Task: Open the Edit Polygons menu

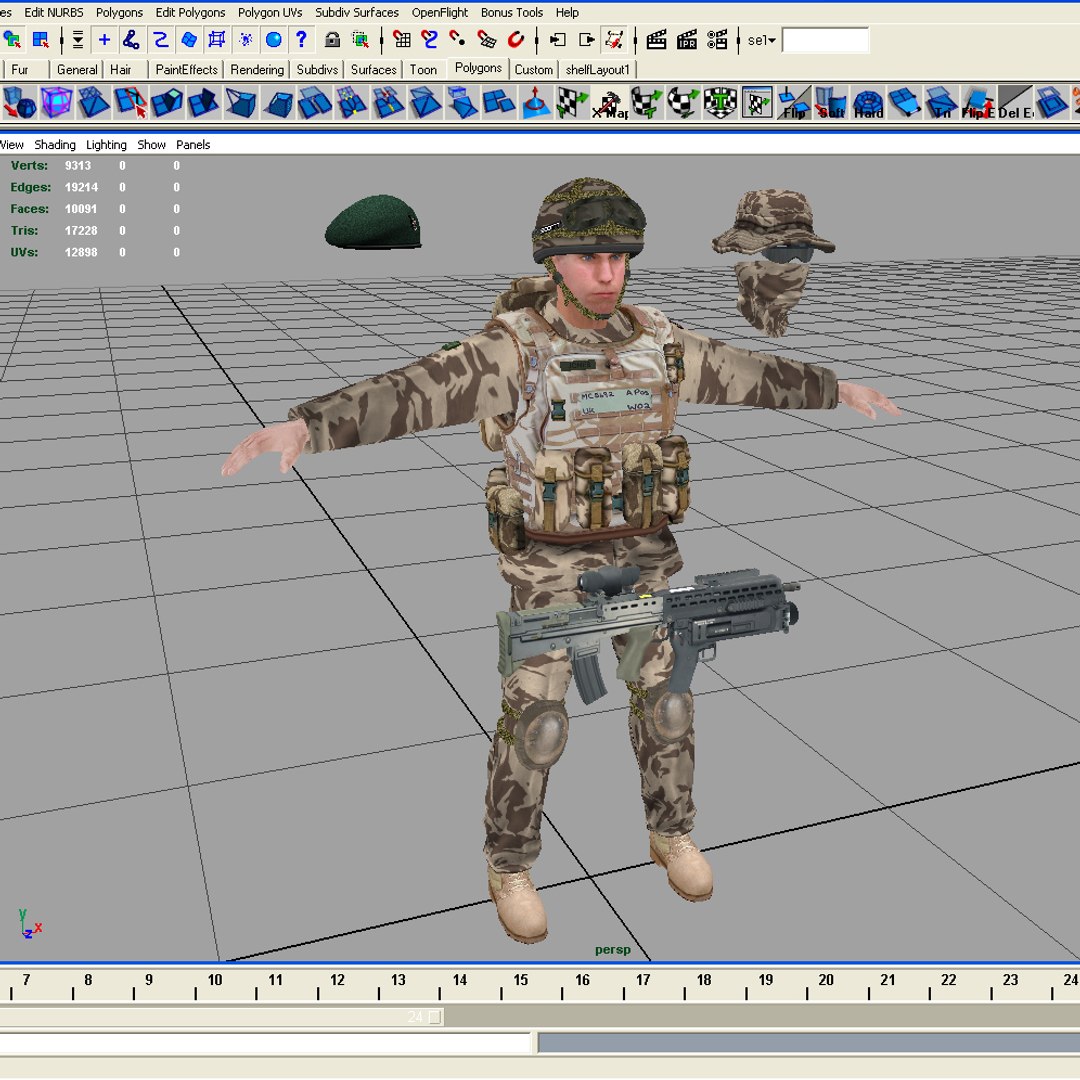Action: pyautogui.click(x=190, y=12)
